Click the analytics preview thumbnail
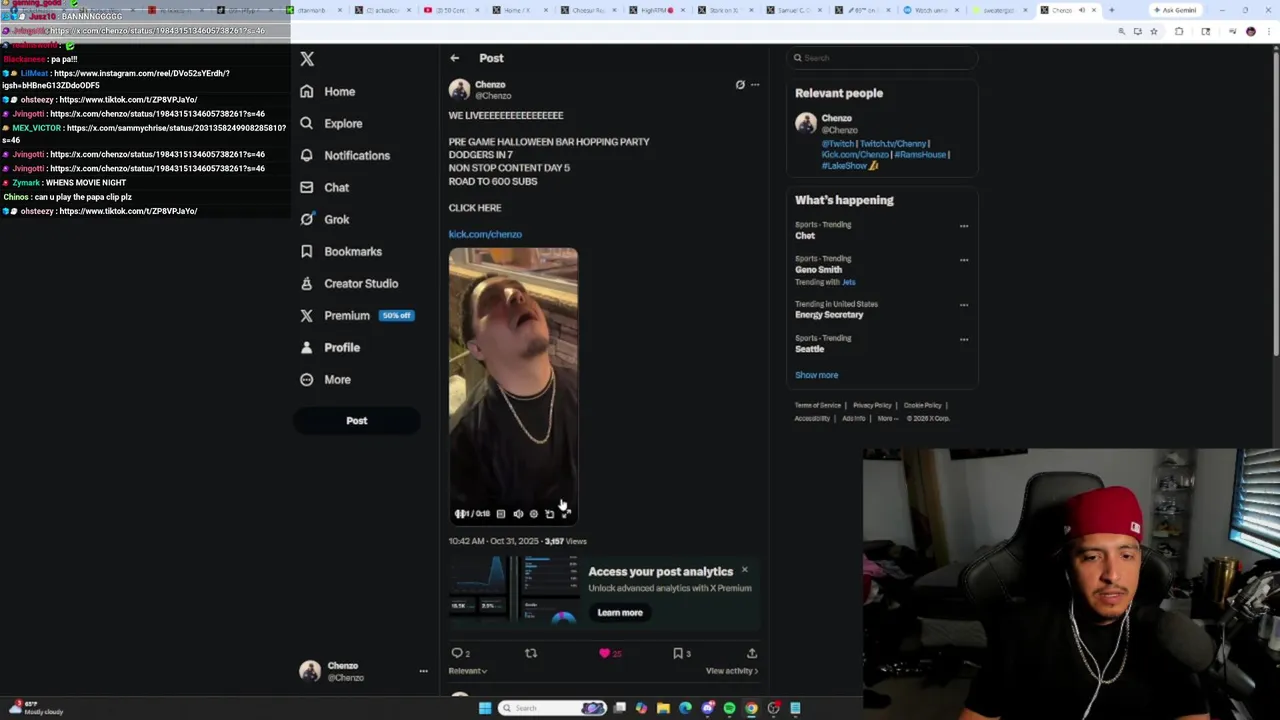This screenshot has height=720, width=1280. (513, 589)
